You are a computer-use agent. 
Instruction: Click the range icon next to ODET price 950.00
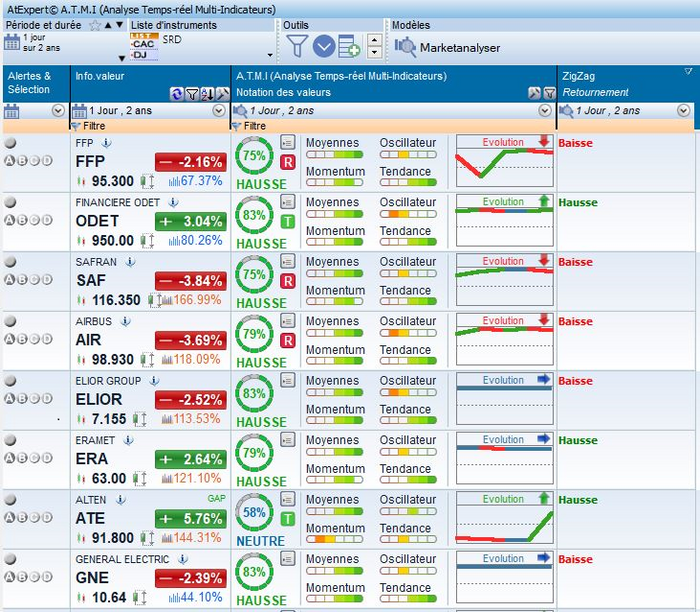point(147,241)
